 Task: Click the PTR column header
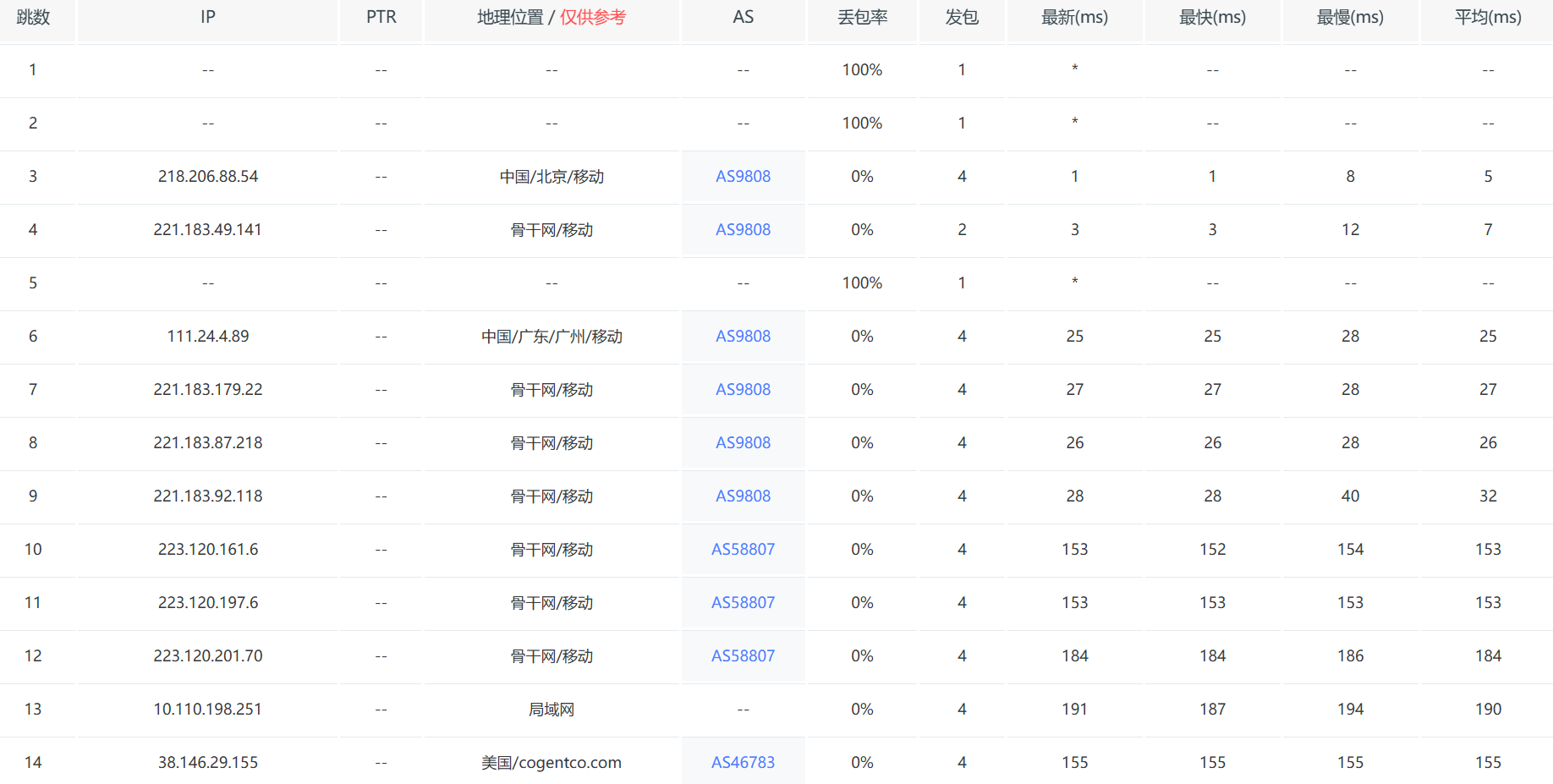pyautogui.click(x=381, y=16)
